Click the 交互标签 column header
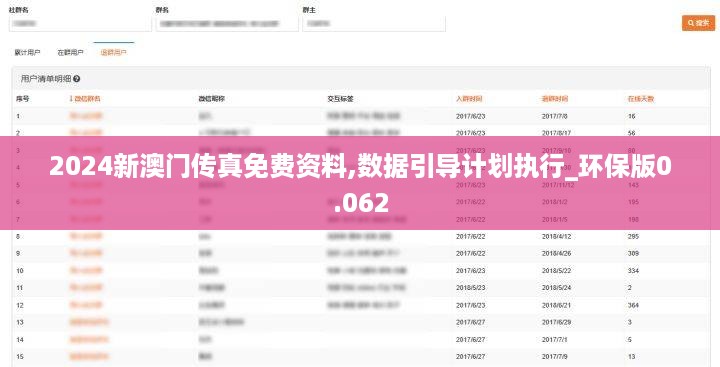Screen dimensions: 720x367 click(340, 99)
